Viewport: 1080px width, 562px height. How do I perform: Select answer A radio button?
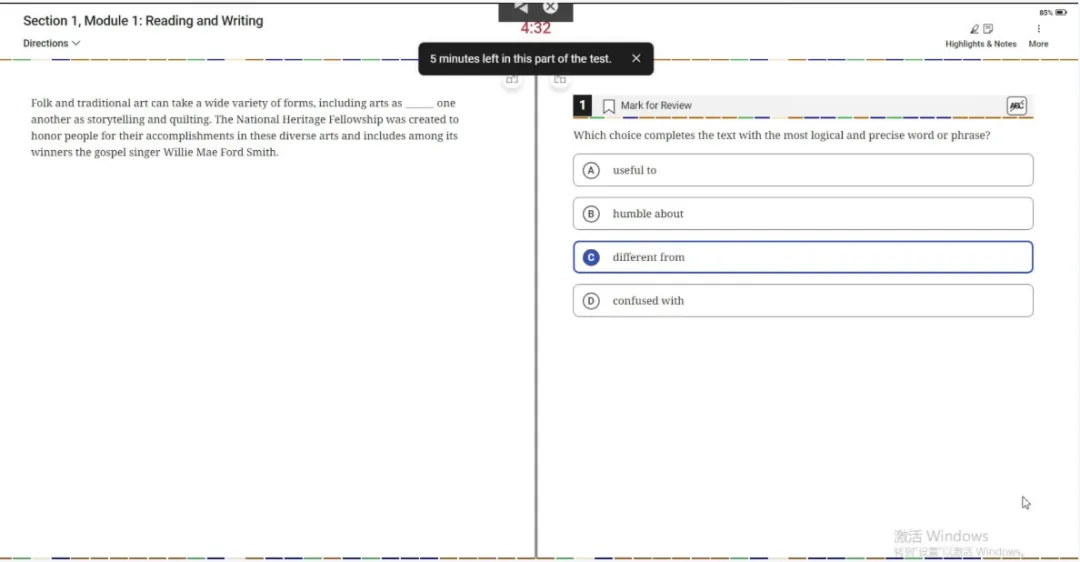(591, 170)
